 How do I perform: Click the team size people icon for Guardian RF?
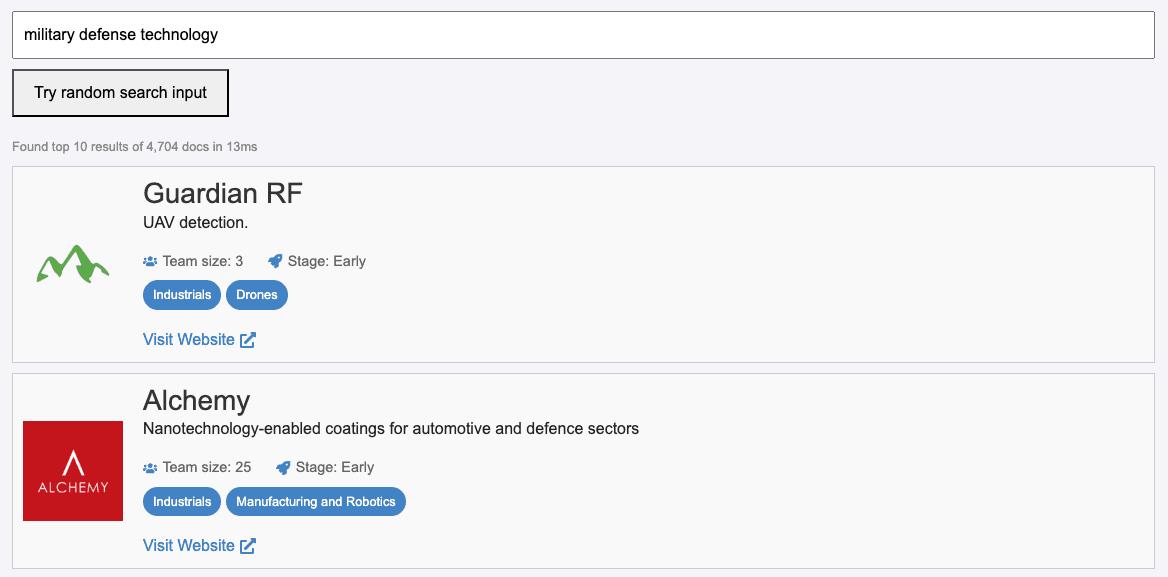tap(150, 260)
